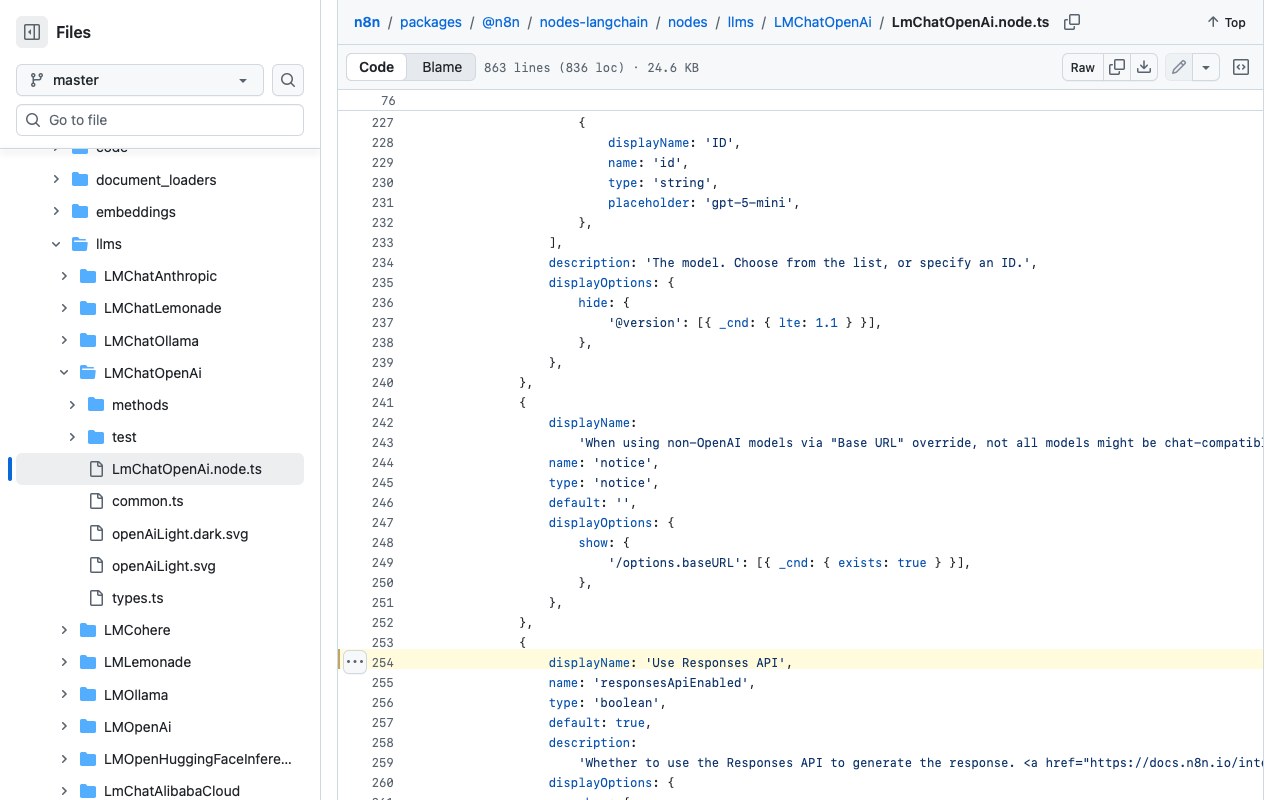Collapse the file tree side panel
Image resolution: width=1280 pixels, height=800 pixels.
click(x=32, y=32)
